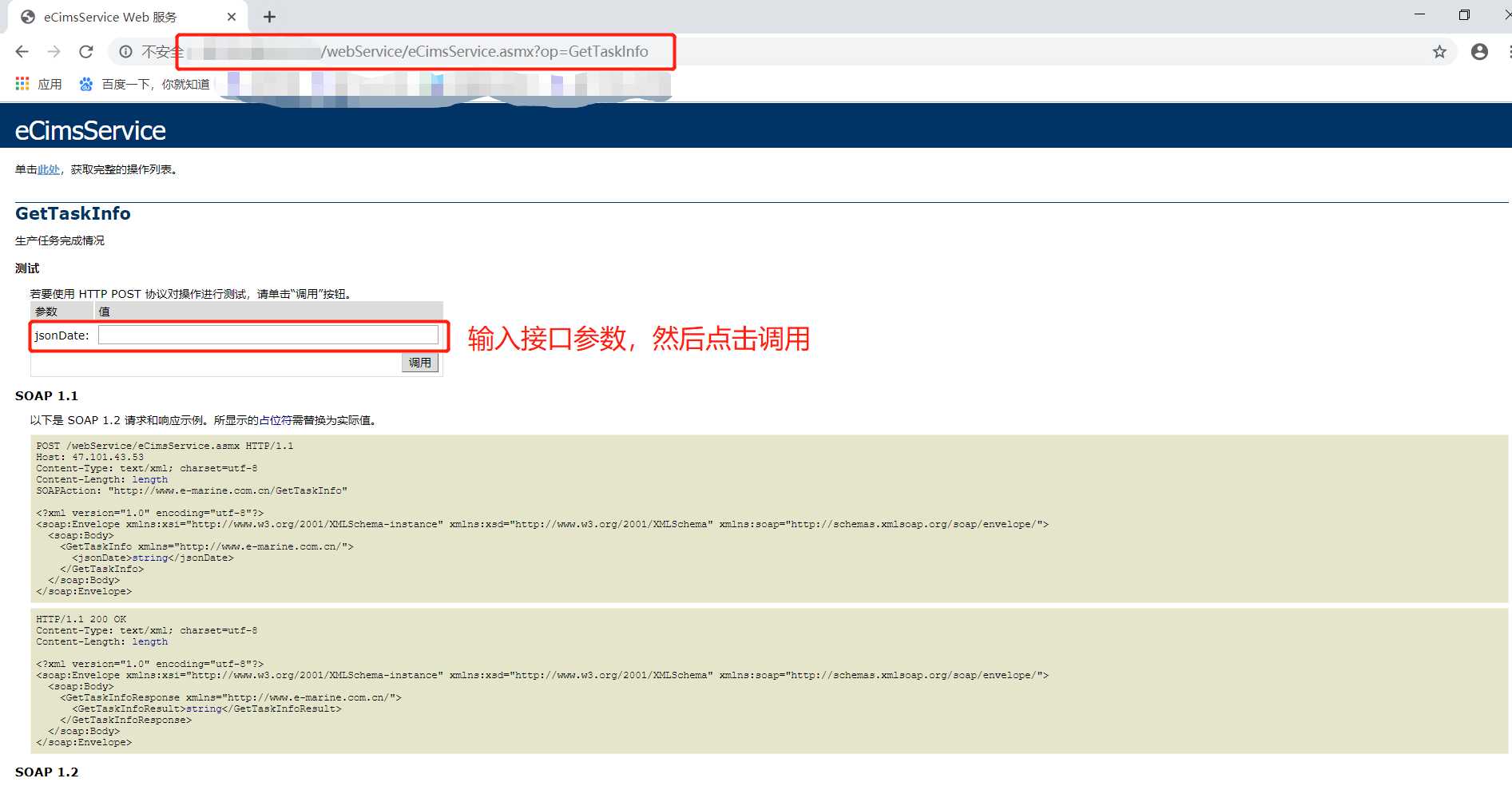1512x790 pixels.
Task: Open the not-secure site info icon
Action: (125, 52)
